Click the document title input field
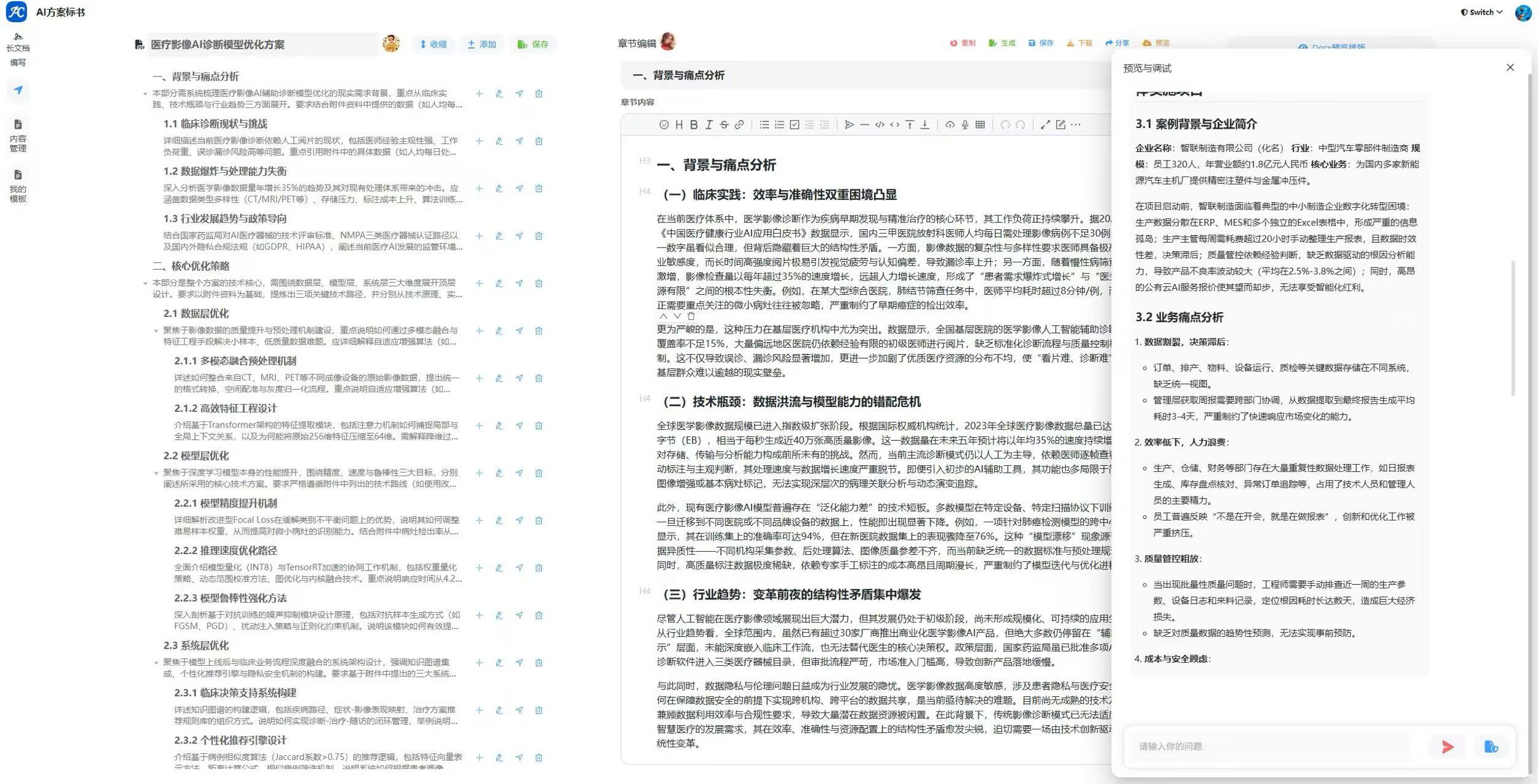Viewport: 1538px width, 784px height. tap(262, 44)
